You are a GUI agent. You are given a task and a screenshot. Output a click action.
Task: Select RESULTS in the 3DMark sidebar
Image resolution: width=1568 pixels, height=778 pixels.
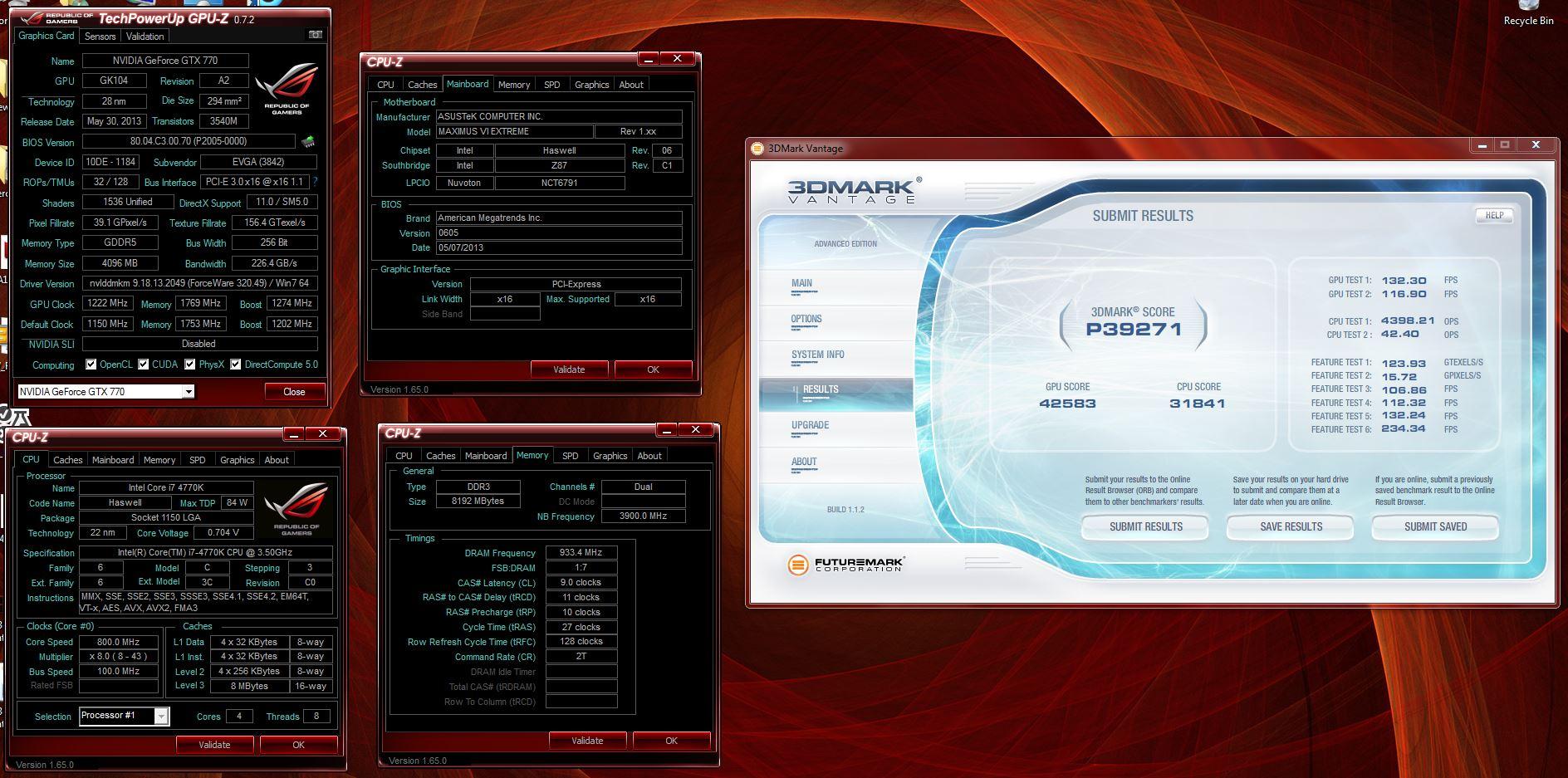pos(836,393)
